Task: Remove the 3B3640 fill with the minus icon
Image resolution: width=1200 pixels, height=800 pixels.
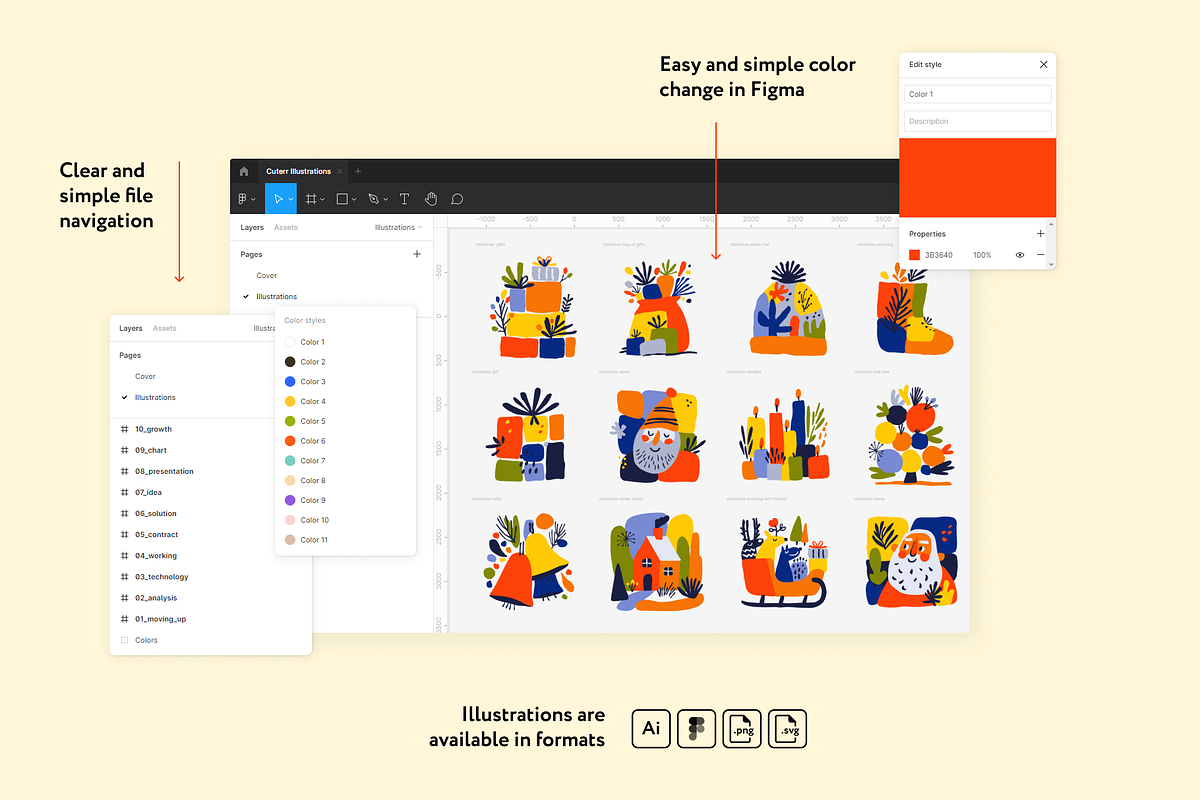Action: pyautogui.click(x=1040, y=255)
